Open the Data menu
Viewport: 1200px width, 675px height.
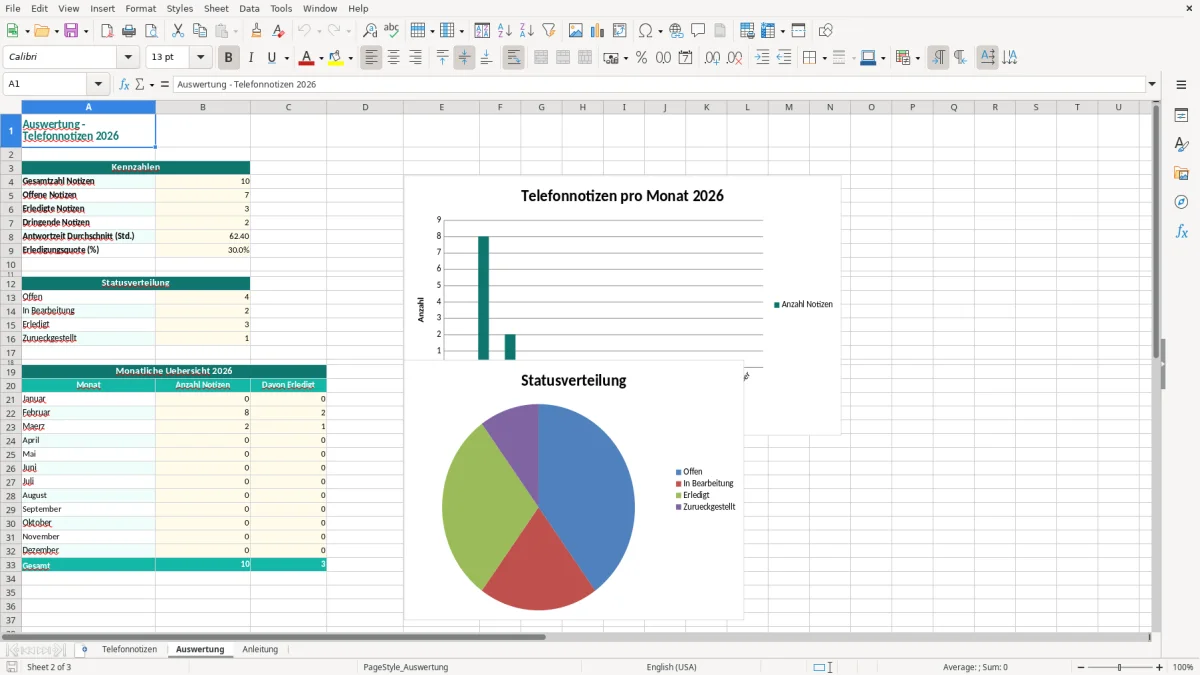tap(250, 8)
